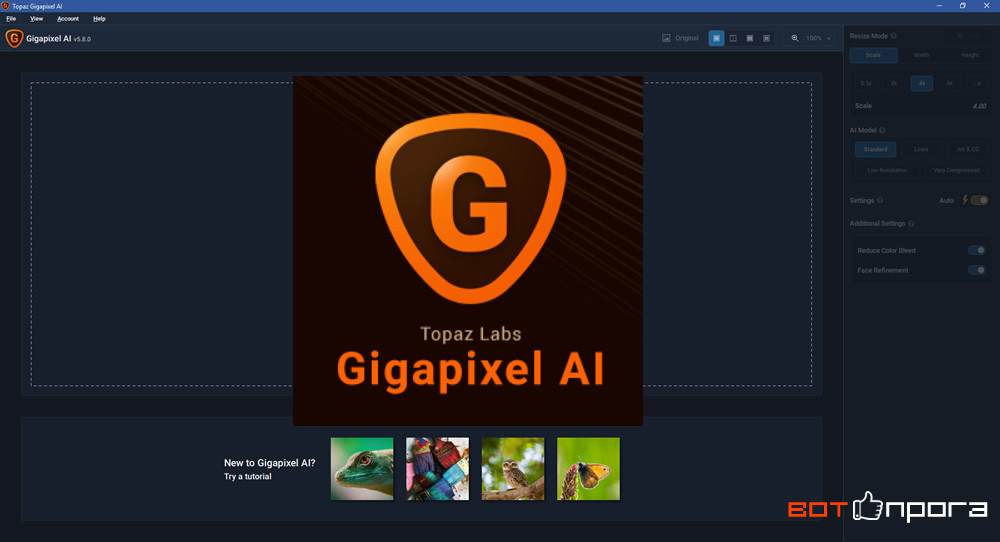
Task: Toggle Face Refinement switch
Action: coord(976,270)
